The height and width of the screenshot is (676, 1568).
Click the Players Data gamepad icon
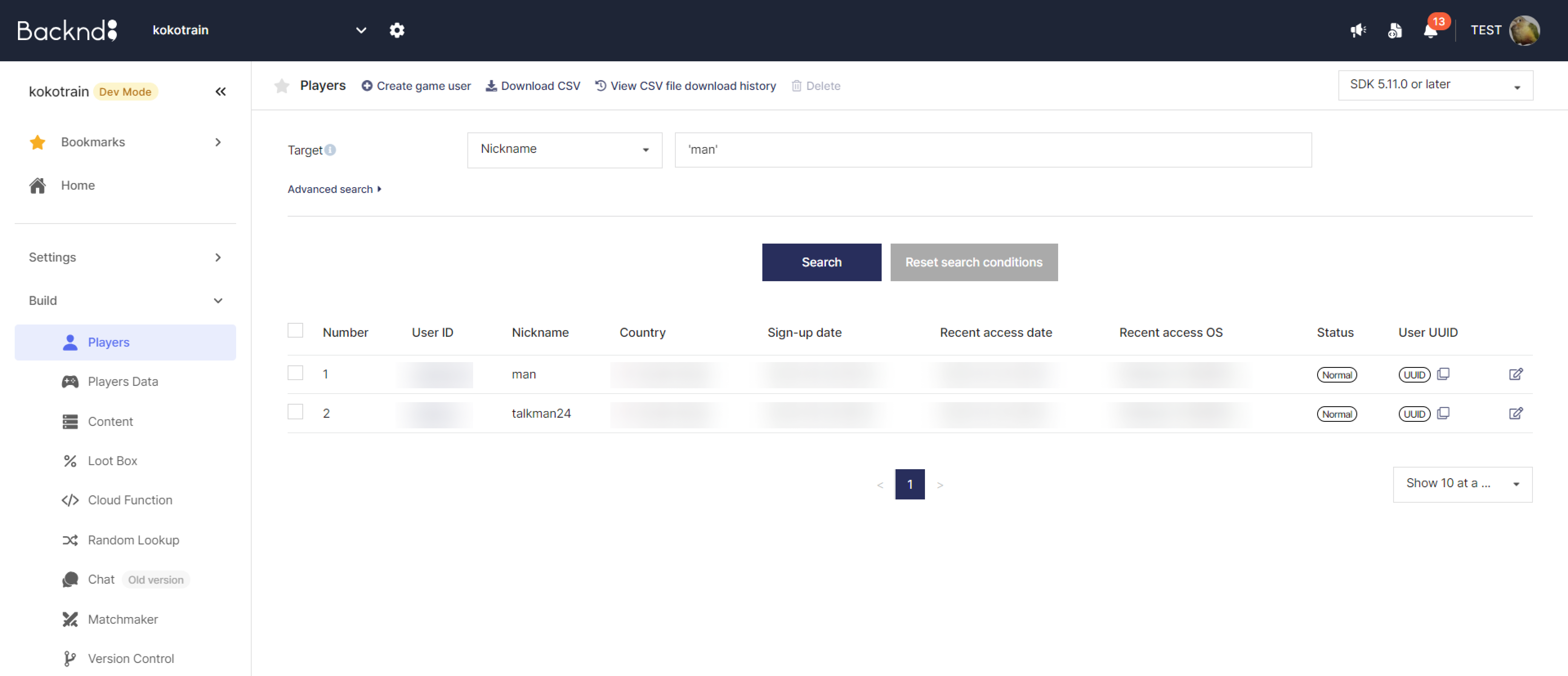[x=70, y=382]
